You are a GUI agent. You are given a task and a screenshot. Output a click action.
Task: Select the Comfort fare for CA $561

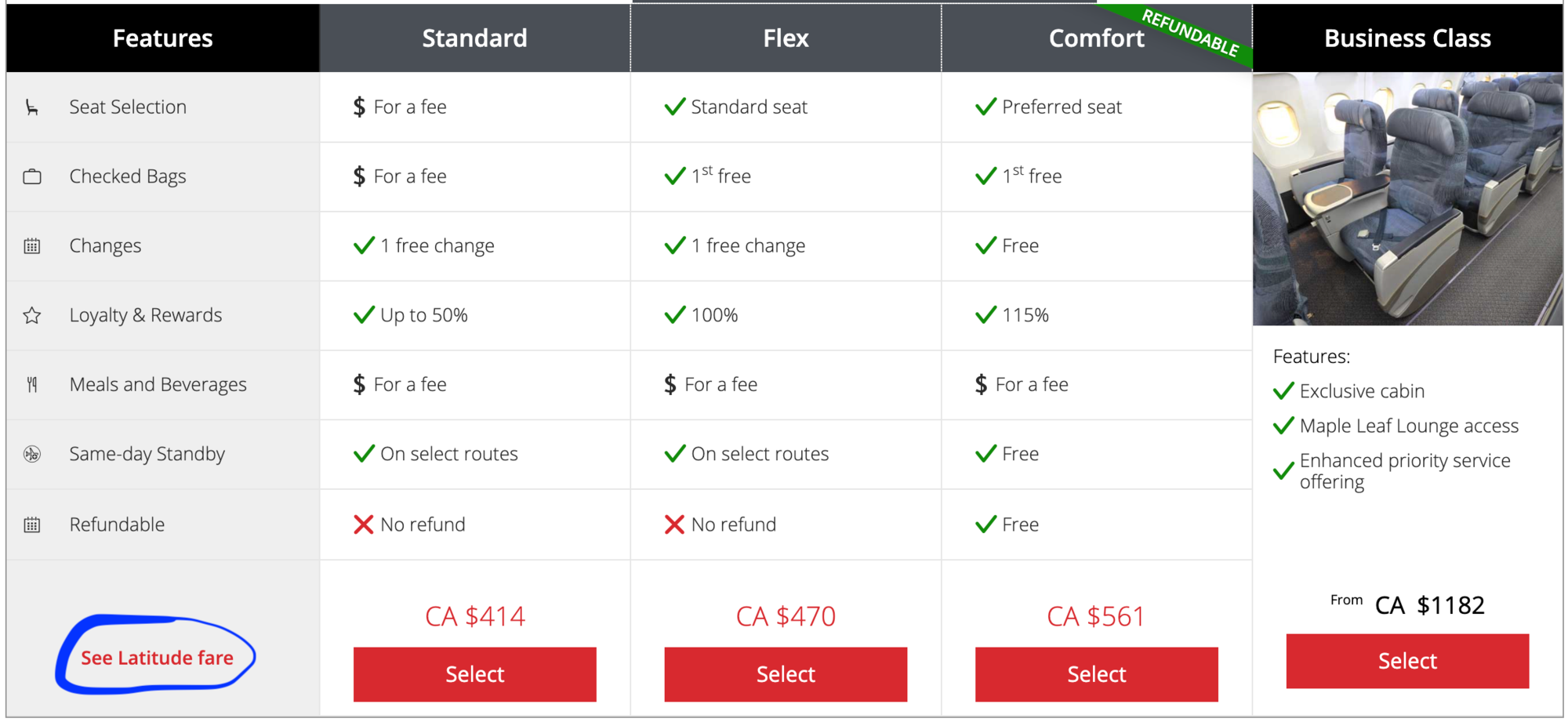(x=1097, y=674)
